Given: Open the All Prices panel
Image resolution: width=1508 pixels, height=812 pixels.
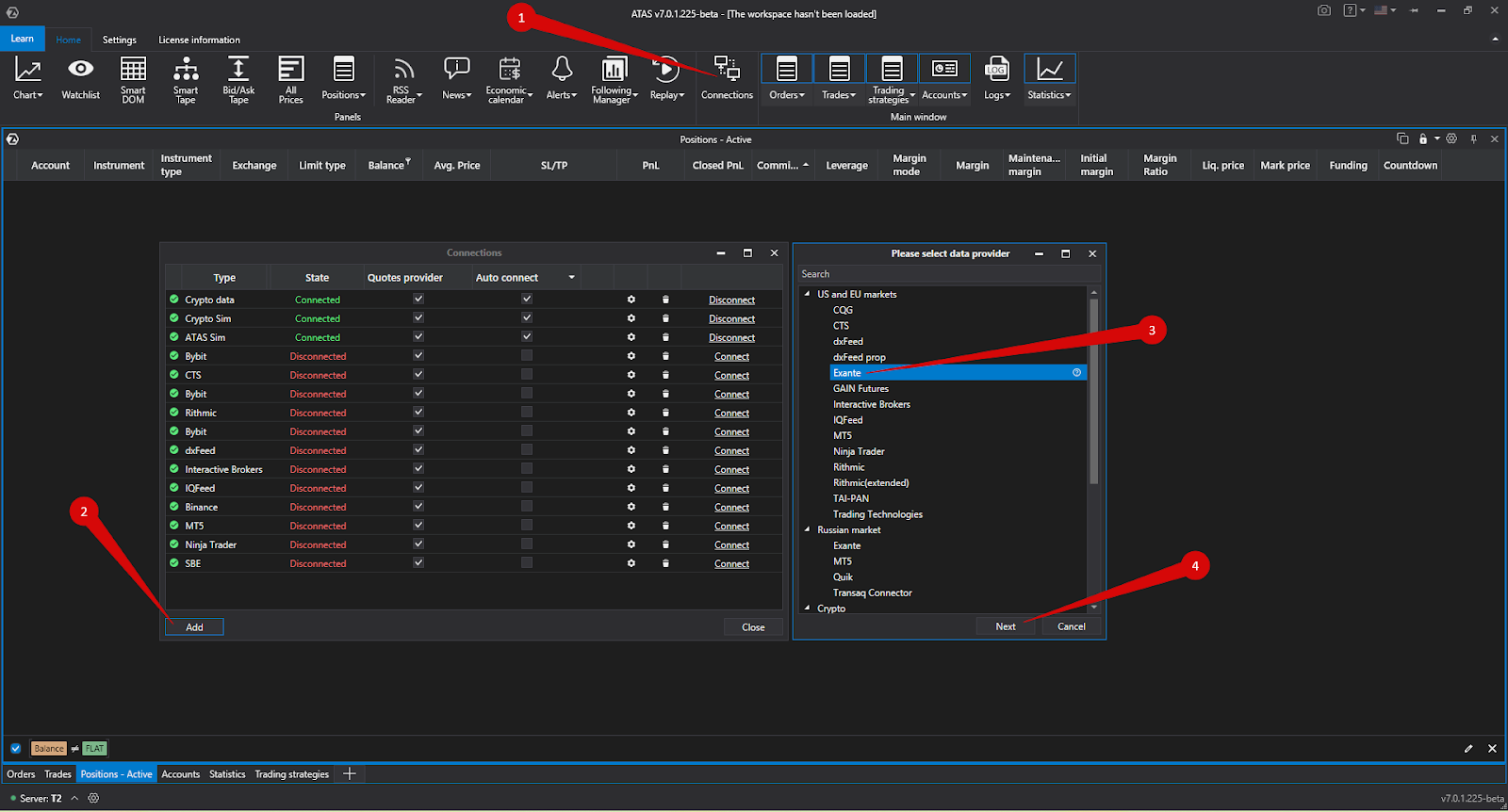Looking at the screenshot, I should [x=291, y=69].
